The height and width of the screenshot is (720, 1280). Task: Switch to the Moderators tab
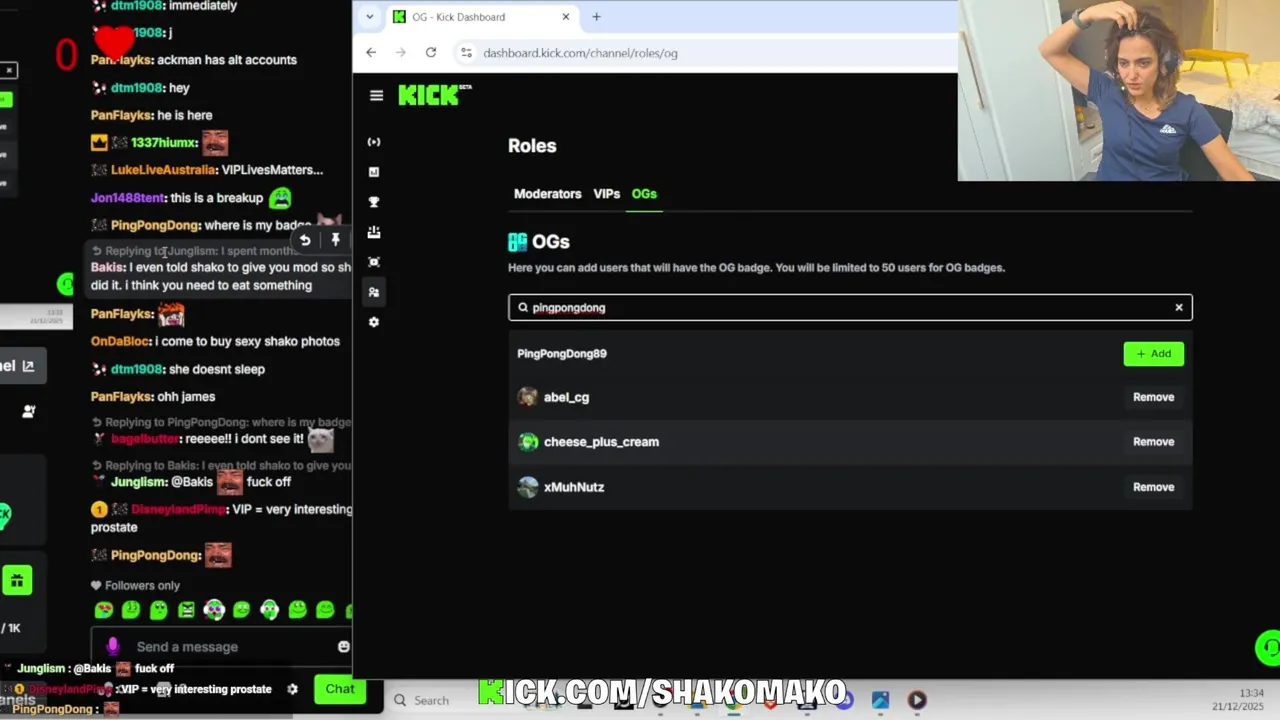coord(547,194)
